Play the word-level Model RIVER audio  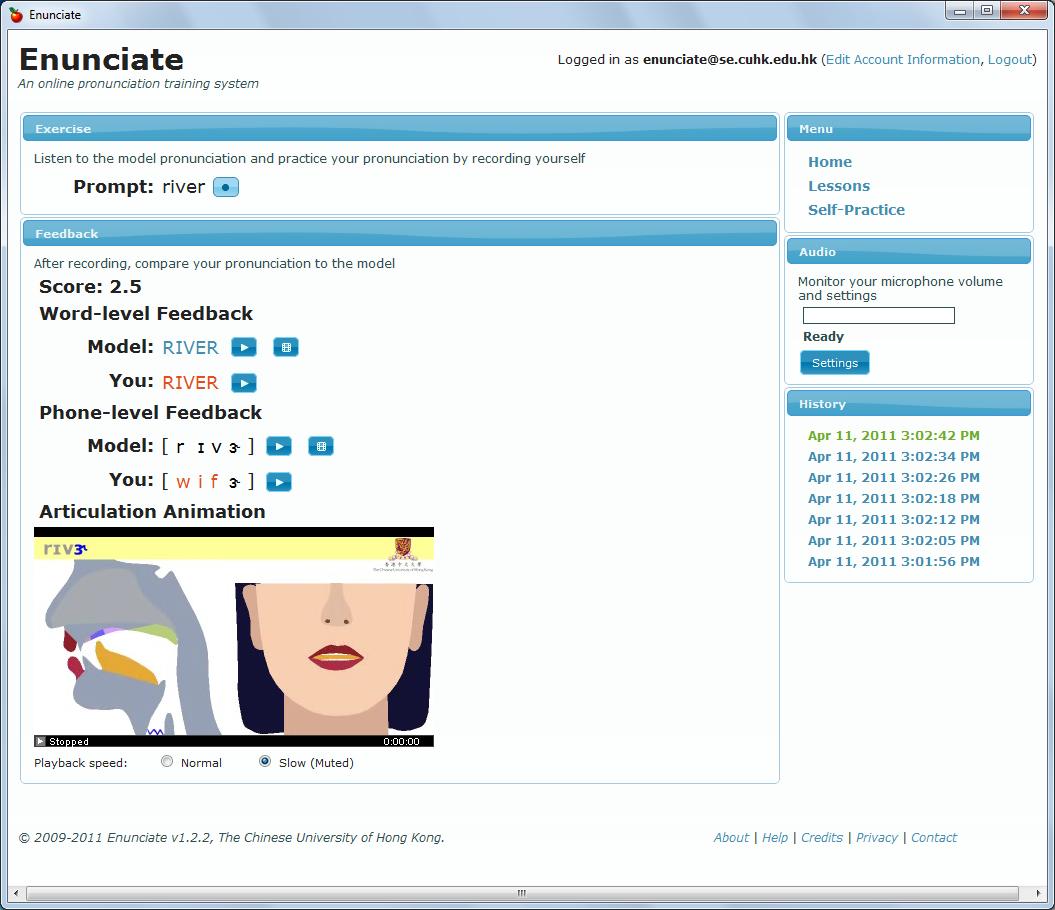pyautogui.click(x=244, y=347)
